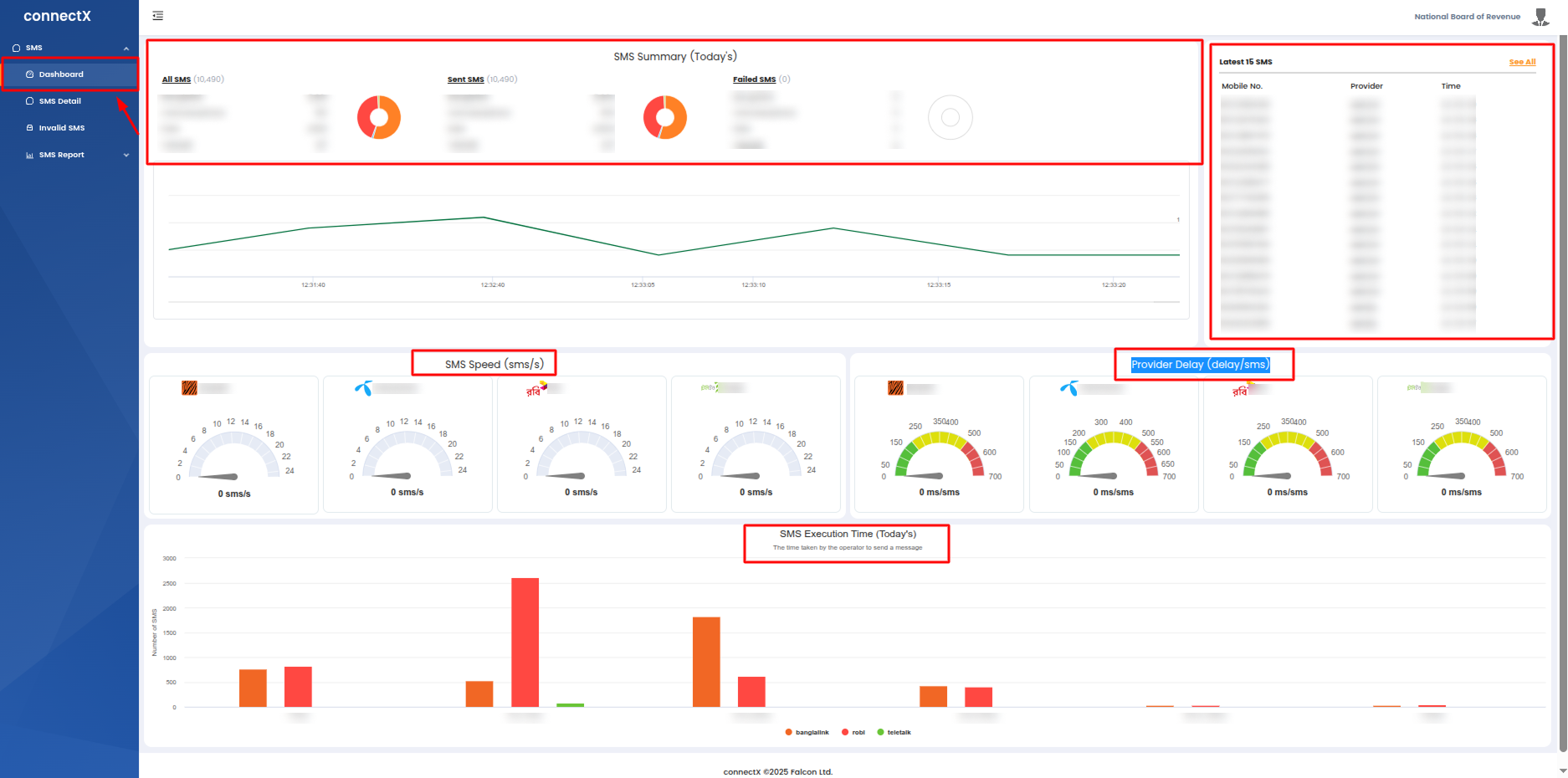Toggle the banglalink legend item

tap(807, 732)
